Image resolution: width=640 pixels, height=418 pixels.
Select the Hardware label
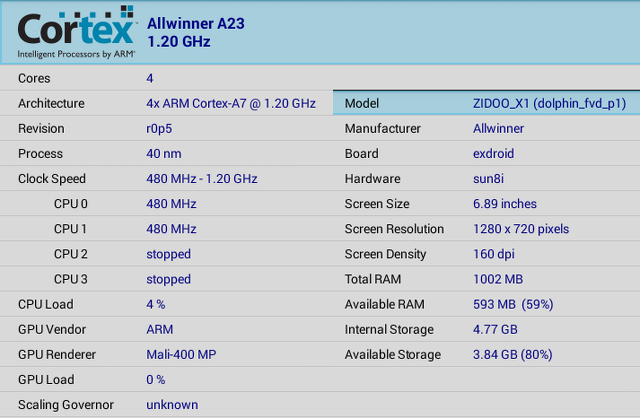373,179
